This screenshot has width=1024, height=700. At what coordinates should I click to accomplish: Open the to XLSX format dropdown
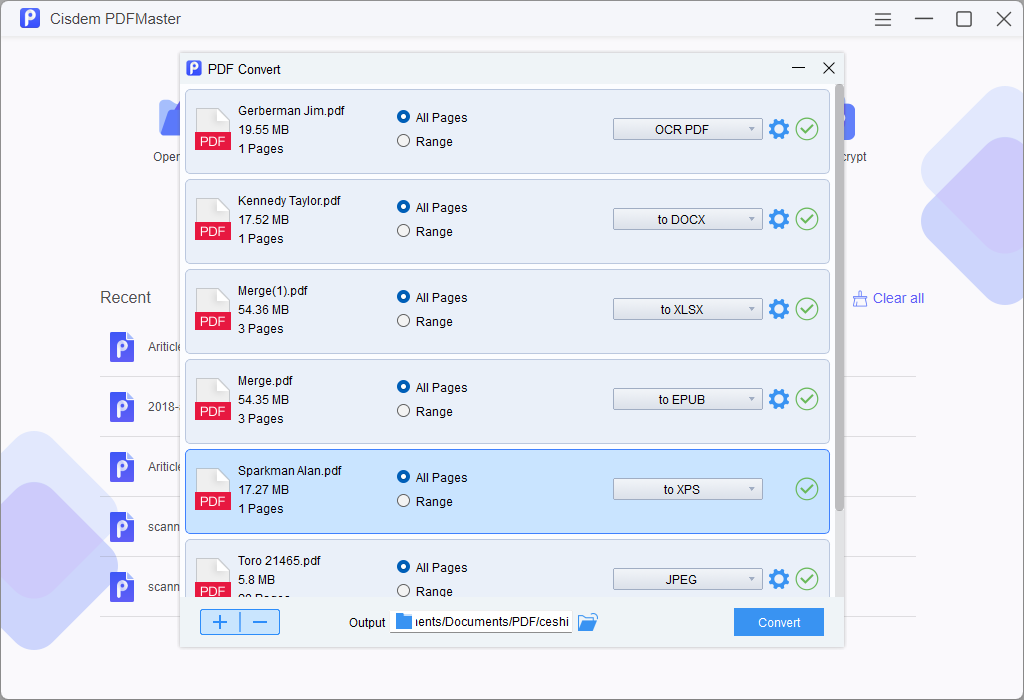pyautogui.click(x=687, y=309)
